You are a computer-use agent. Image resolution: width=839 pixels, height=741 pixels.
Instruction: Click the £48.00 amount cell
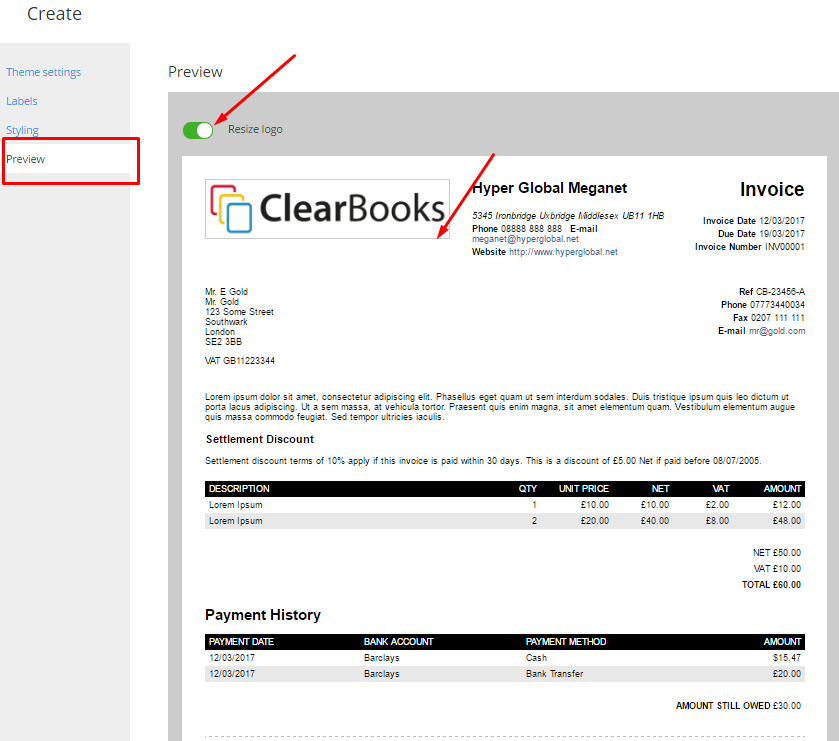[787, 521]
